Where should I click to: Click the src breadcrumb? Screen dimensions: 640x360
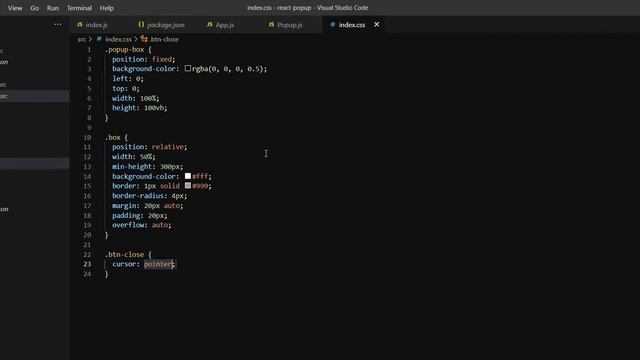click(x=82, y=39)
